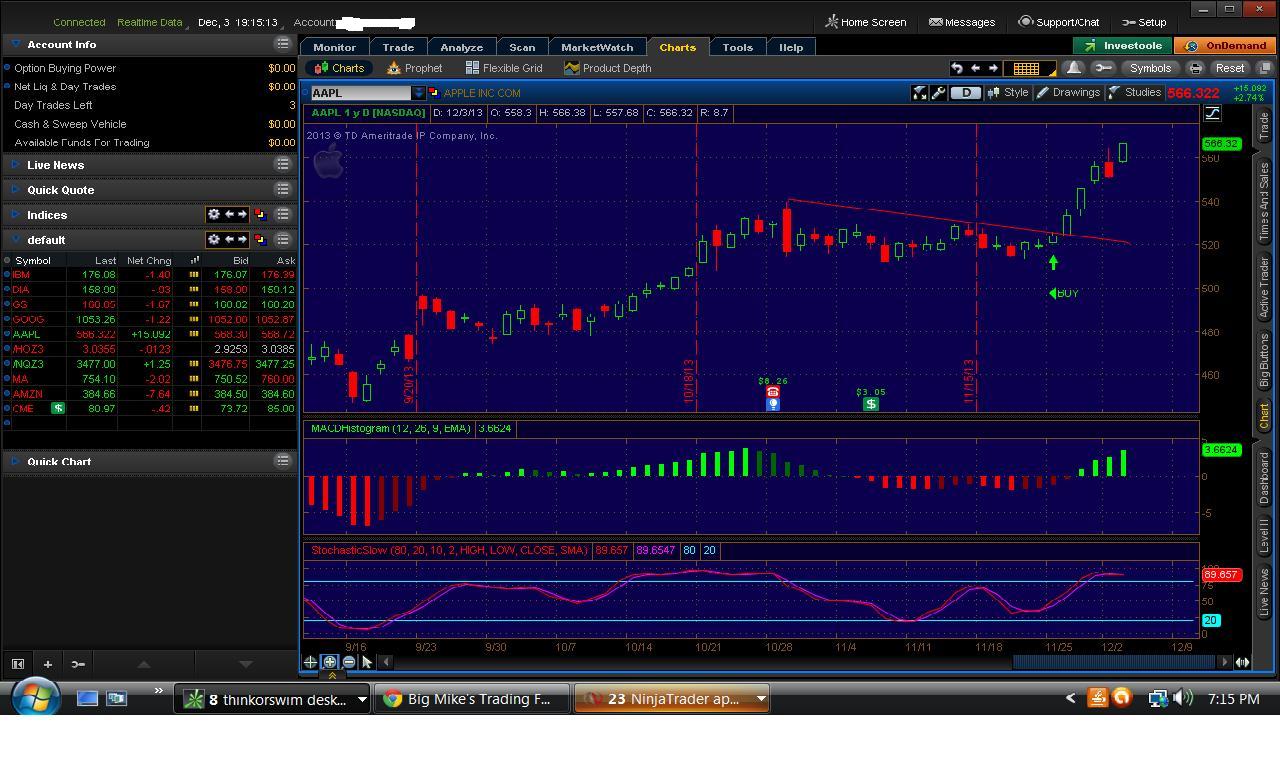The image size is (1280, 768).
Task: Open the tools wrench icon beside the bell
Action: click(x=1103, y=68)
